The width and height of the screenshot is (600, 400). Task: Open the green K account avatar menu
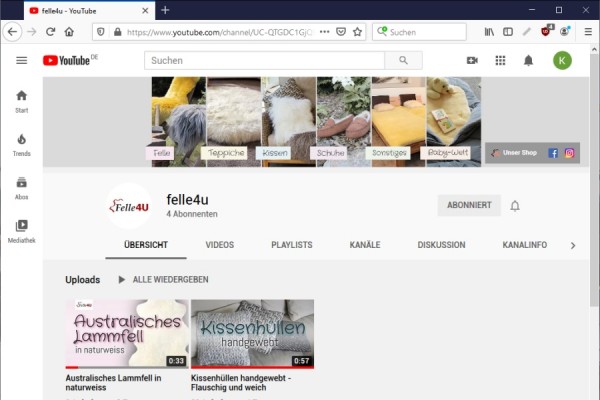click(562, 61)
